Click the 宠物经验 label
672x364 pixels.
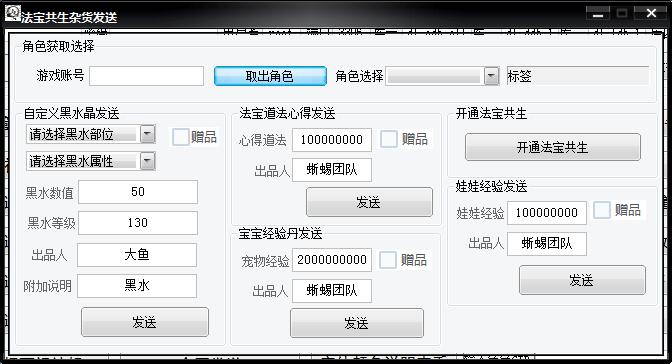click(265, 261)
